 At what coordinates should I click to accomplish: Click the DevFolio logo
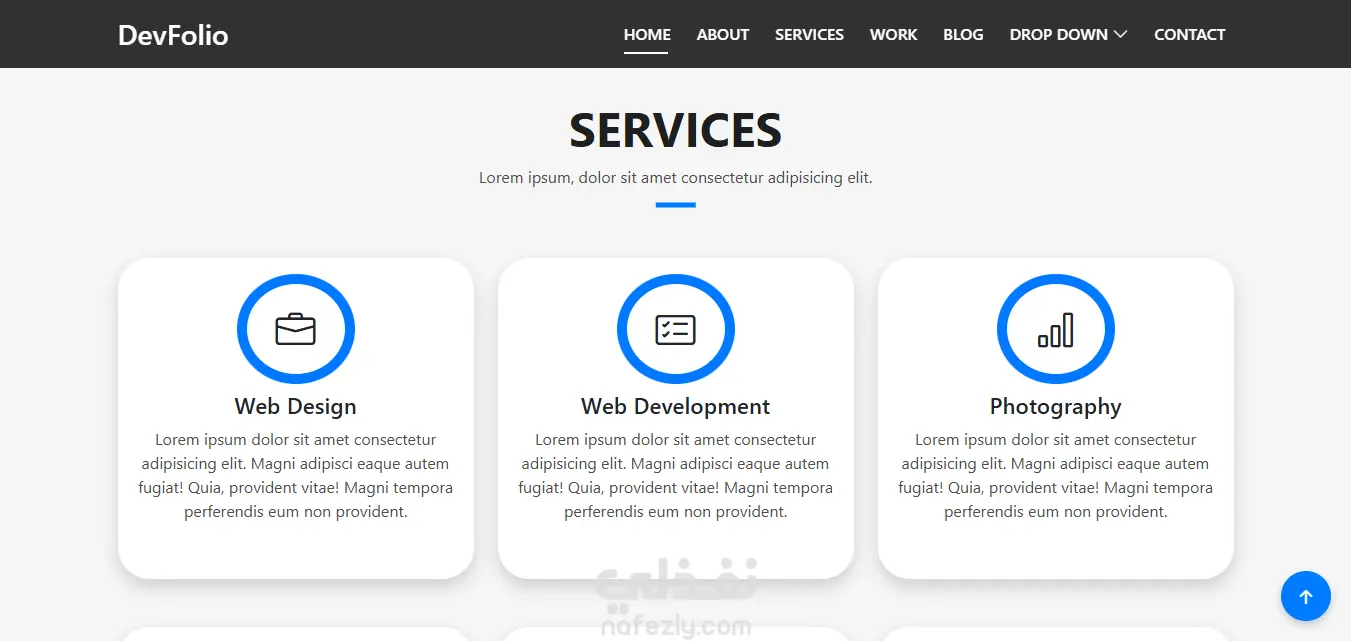coord(173,35)
